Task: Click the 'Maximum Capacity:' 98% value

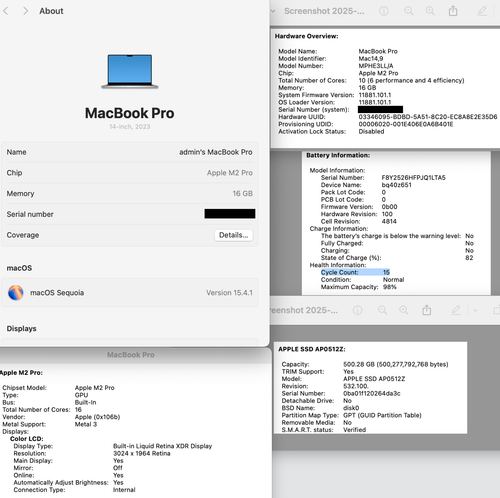Action: (x=390, y=287)
